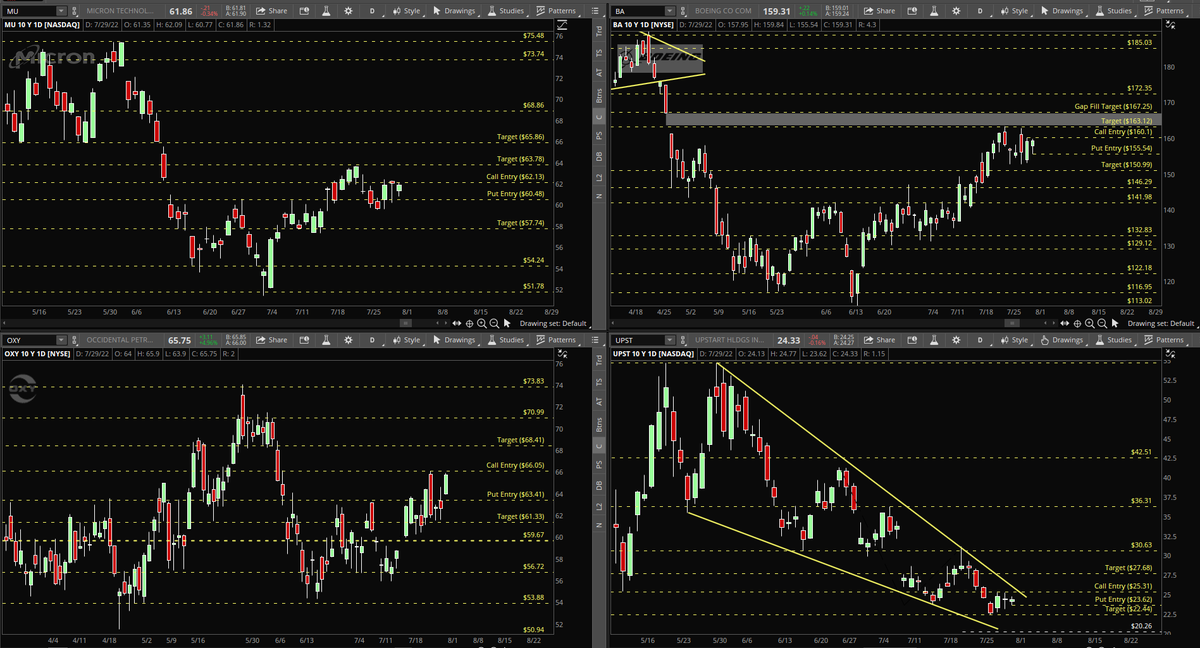Zoom in on the BA chart
The image size is (1200, 648).
[1089, 323]
